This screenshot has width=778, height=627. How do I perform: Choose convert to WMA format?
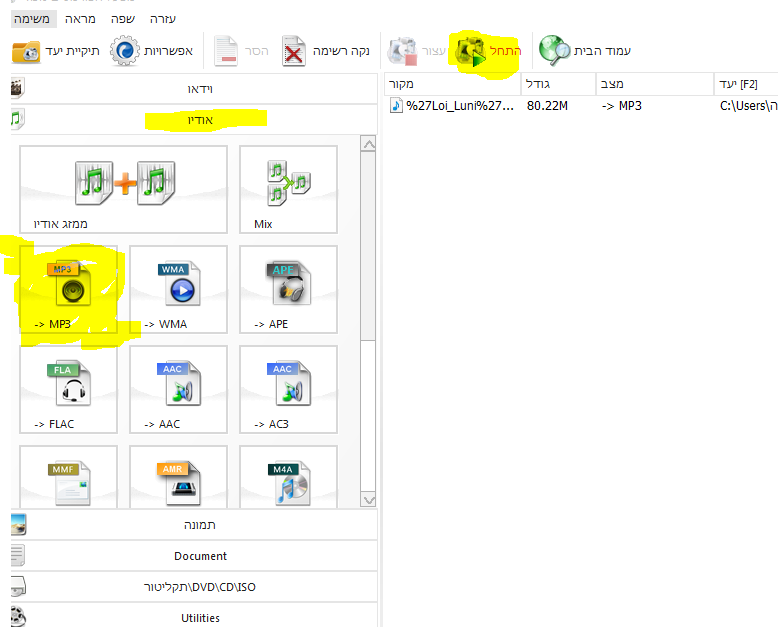point(179,289)
